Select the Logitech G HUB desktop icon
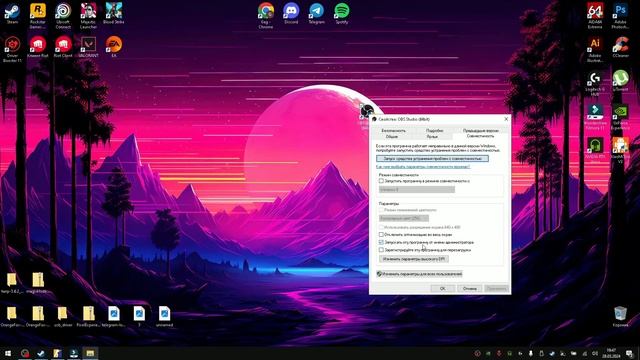This screenshot has width=640, height=360. pos(595,83)
